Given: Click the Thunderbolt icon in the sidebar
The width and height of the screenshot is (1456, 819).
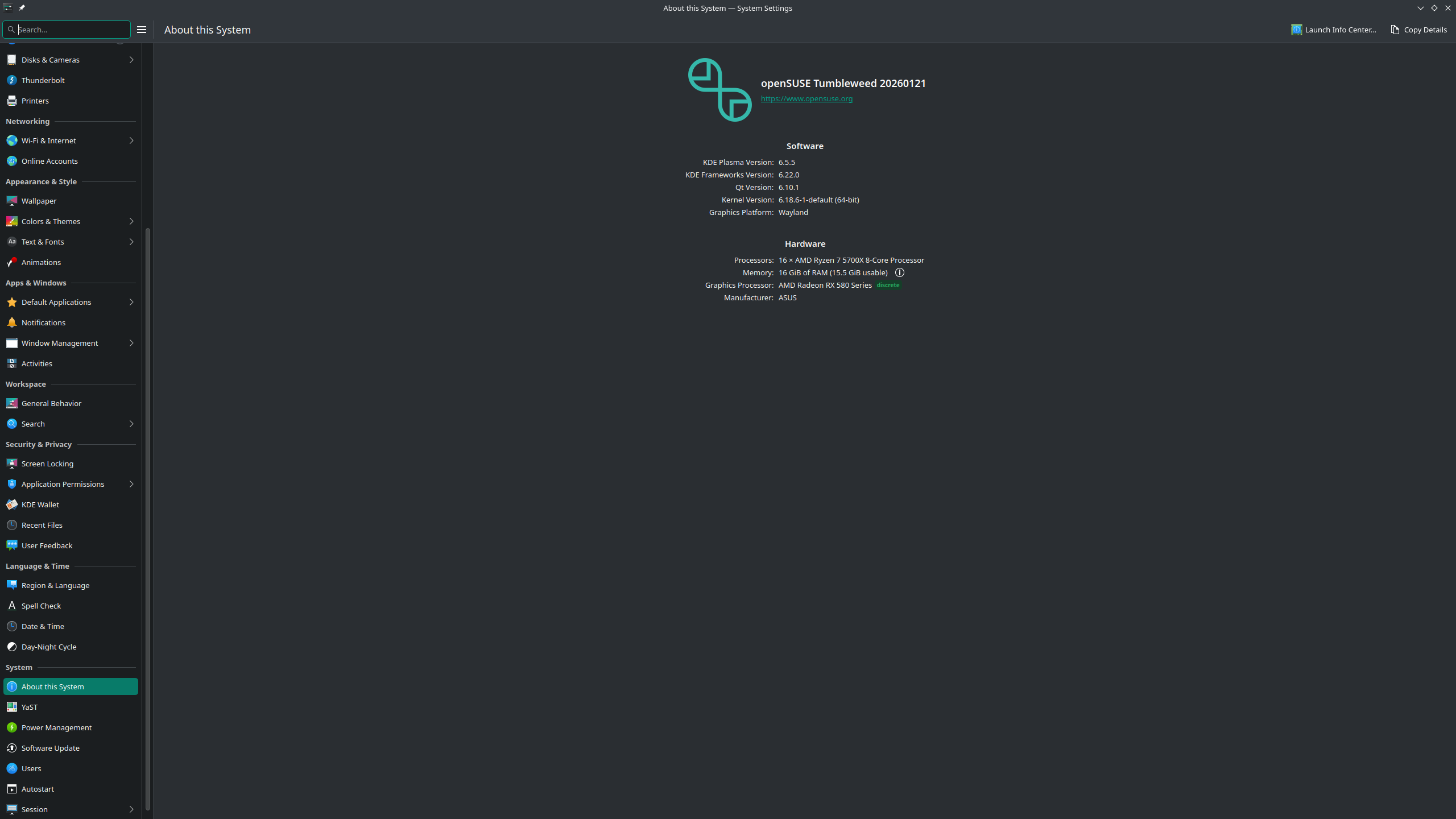Looking at the screenshot, I should pyautogui.click(x=11, y=80).
